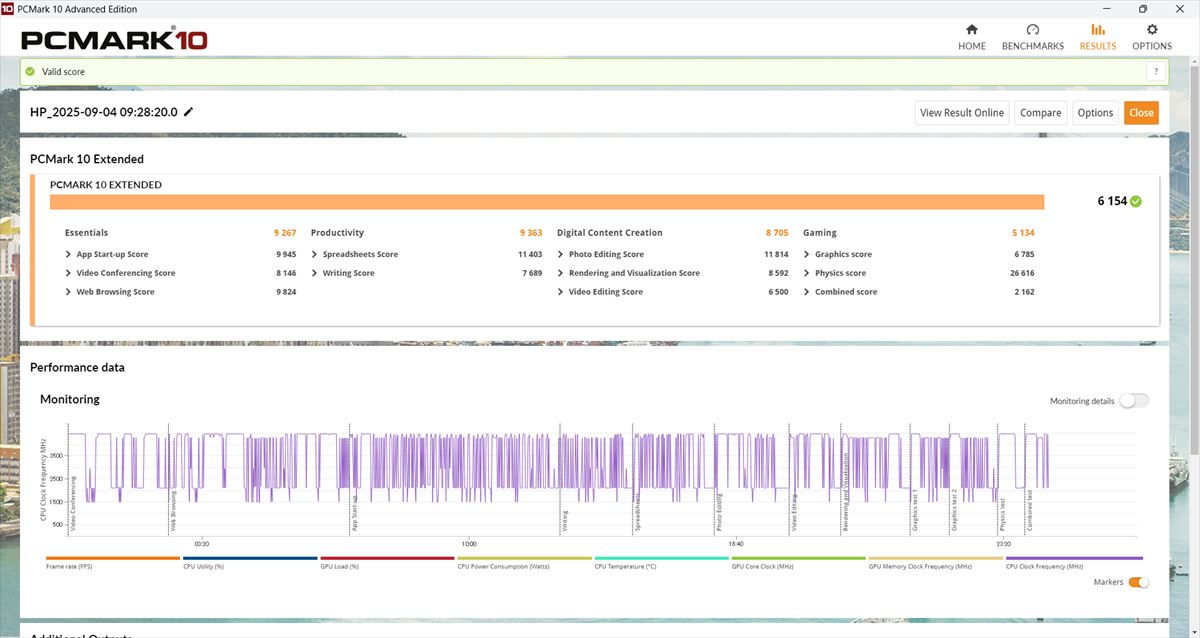Screen dimensions: 1200x638
Task: Expand Photo Editing Score breakdown
Action: [560, 254]
